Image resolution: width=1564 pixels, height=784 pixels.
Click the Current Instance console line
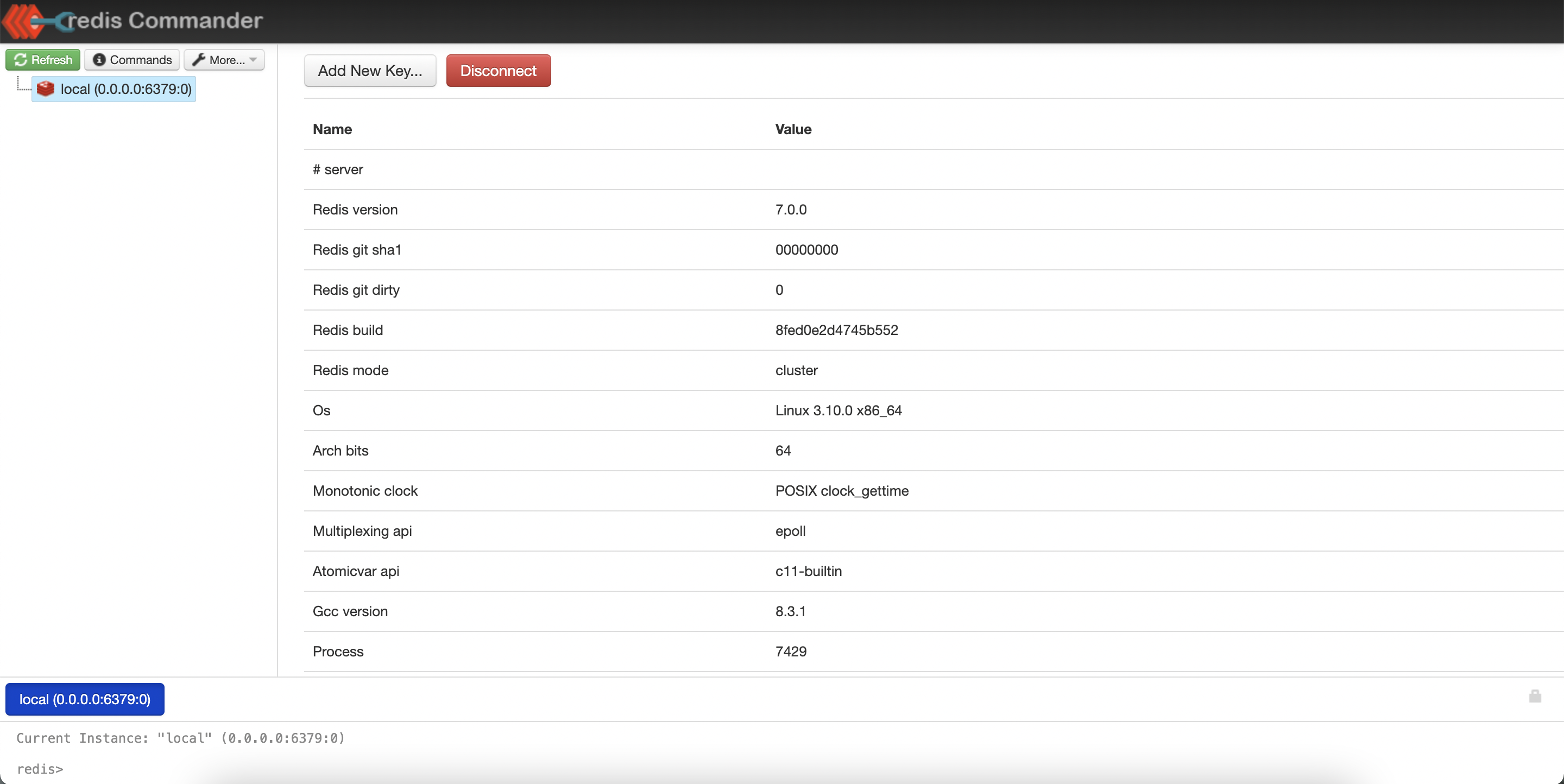point(180,738)
